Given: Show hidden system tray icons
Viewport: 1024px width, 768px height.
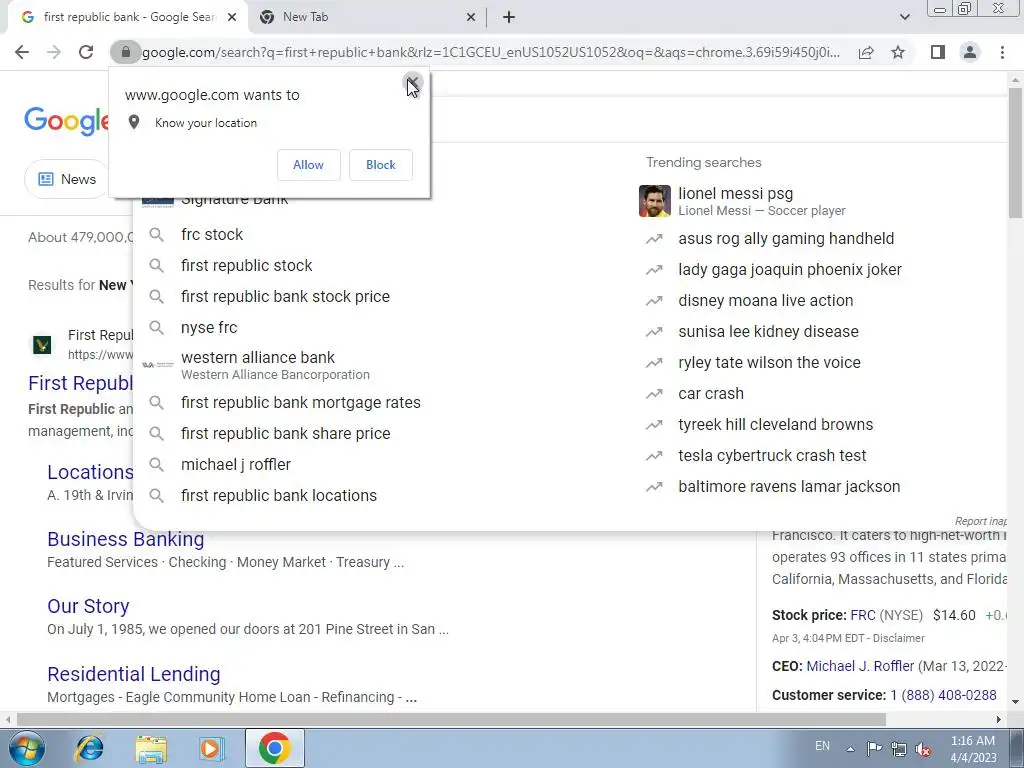Looking at the screenshot, I should click(x=850, y=749).
